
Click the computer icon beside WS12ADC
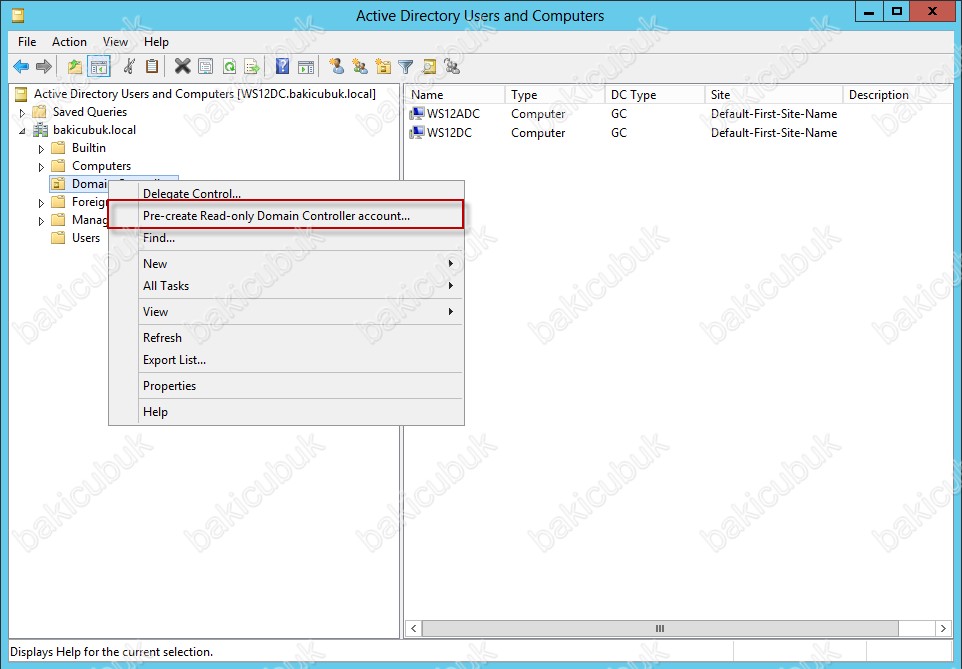click(417, 114)
